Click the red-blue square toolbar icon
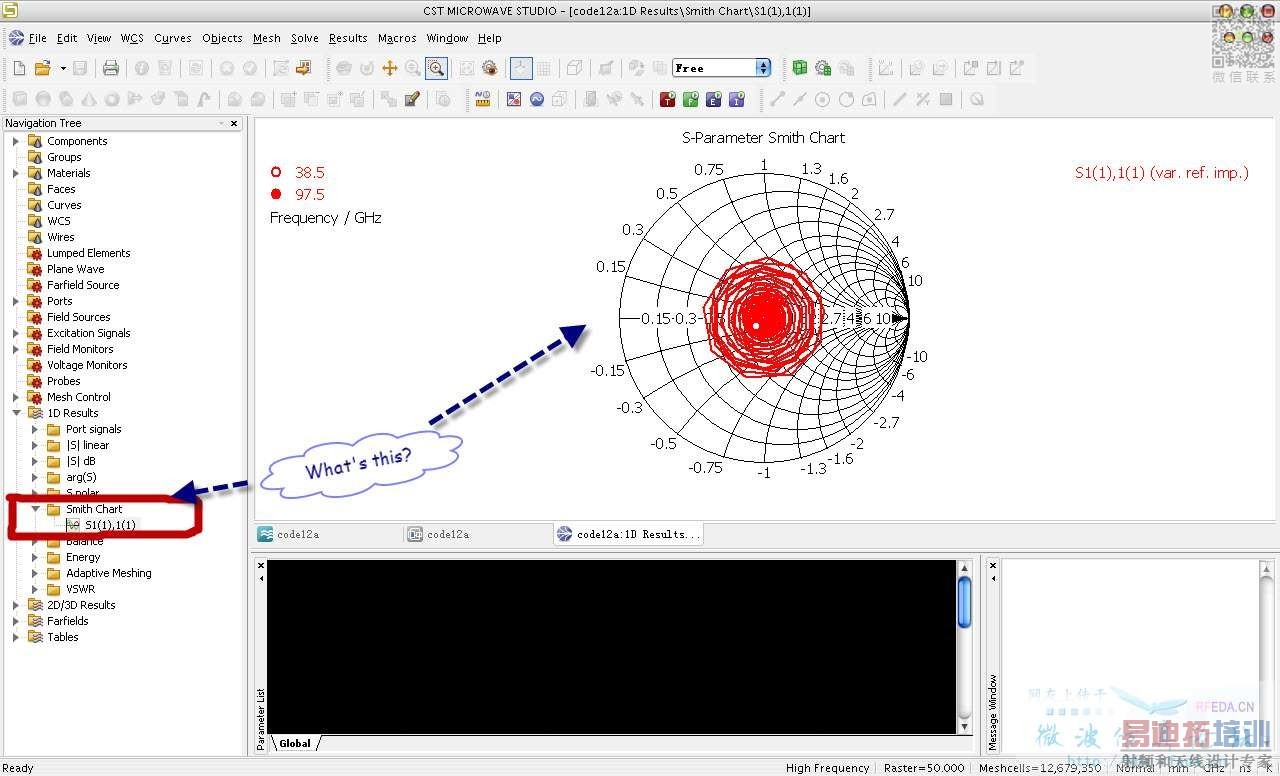The height and width of the screenshot is (776, 1280). tap(514, 99)
